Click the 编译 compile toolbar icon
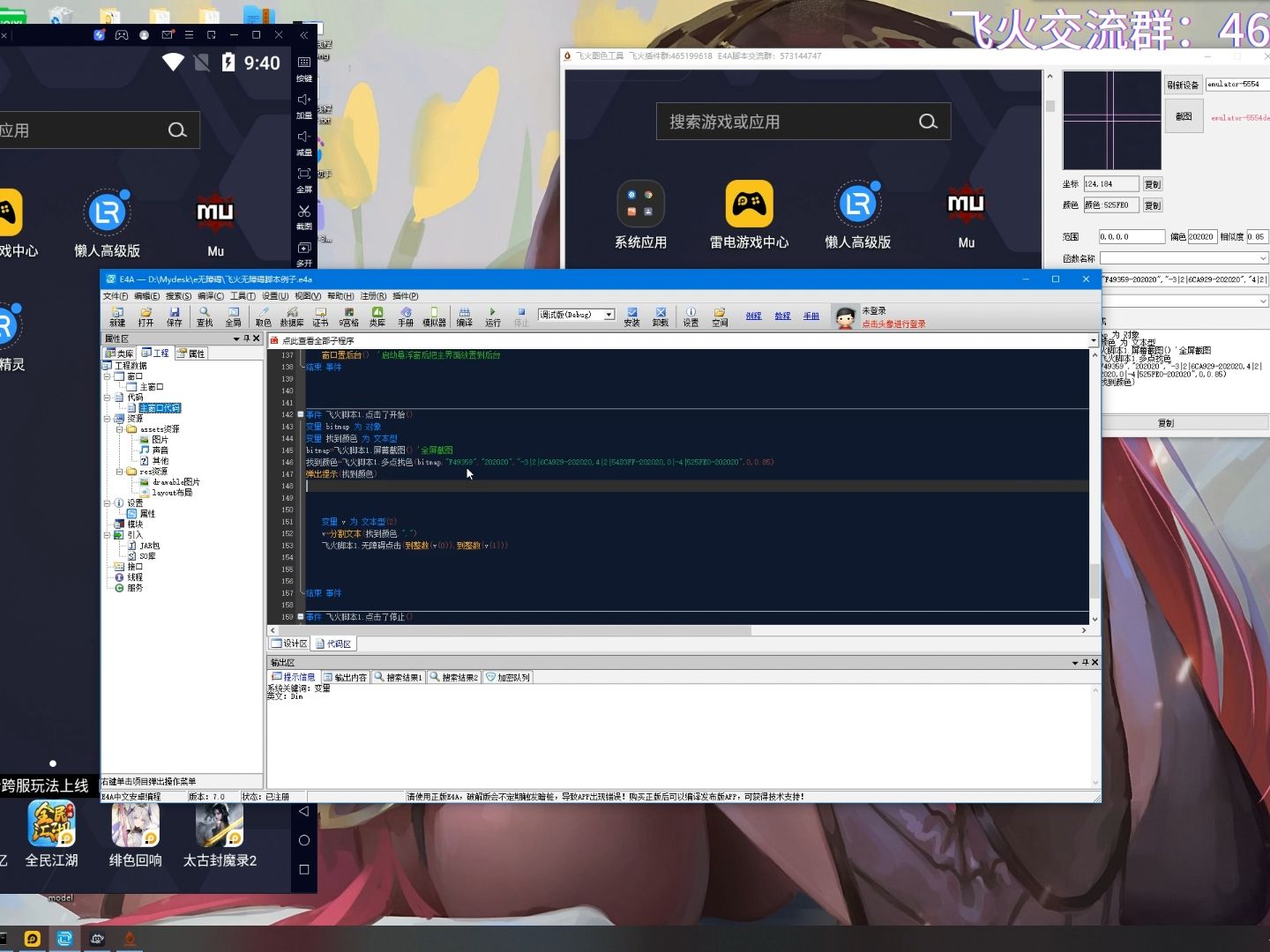This screenshot has width=1270, height=952. [465, 316]
